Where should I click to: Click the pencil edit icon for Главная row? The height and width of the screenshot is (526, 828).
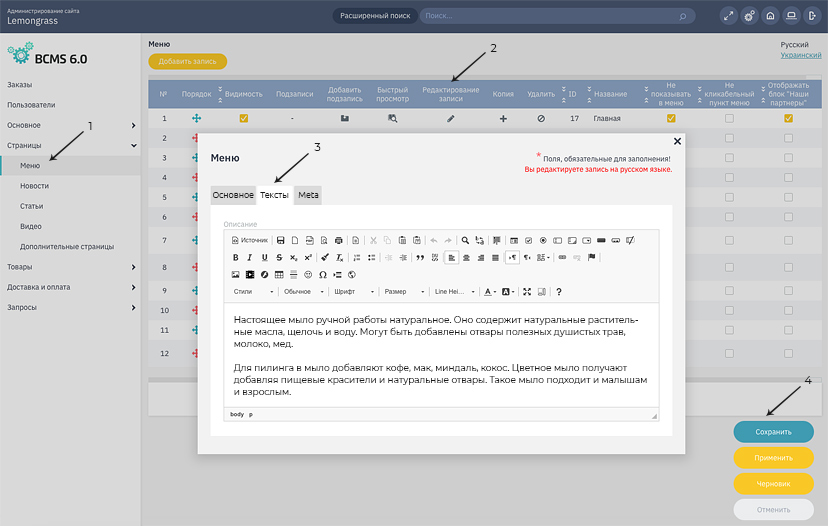click(x=450, y=119)
